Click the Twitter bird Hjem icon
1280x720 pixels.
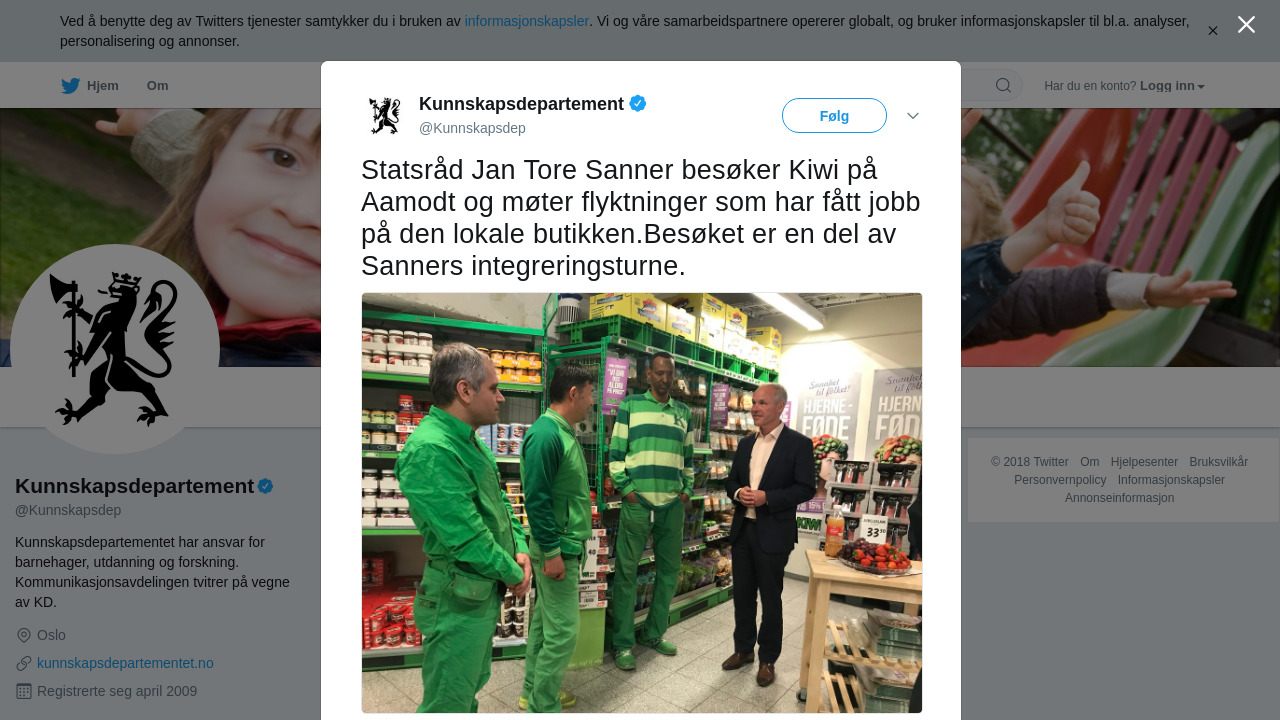pos(70,86)
